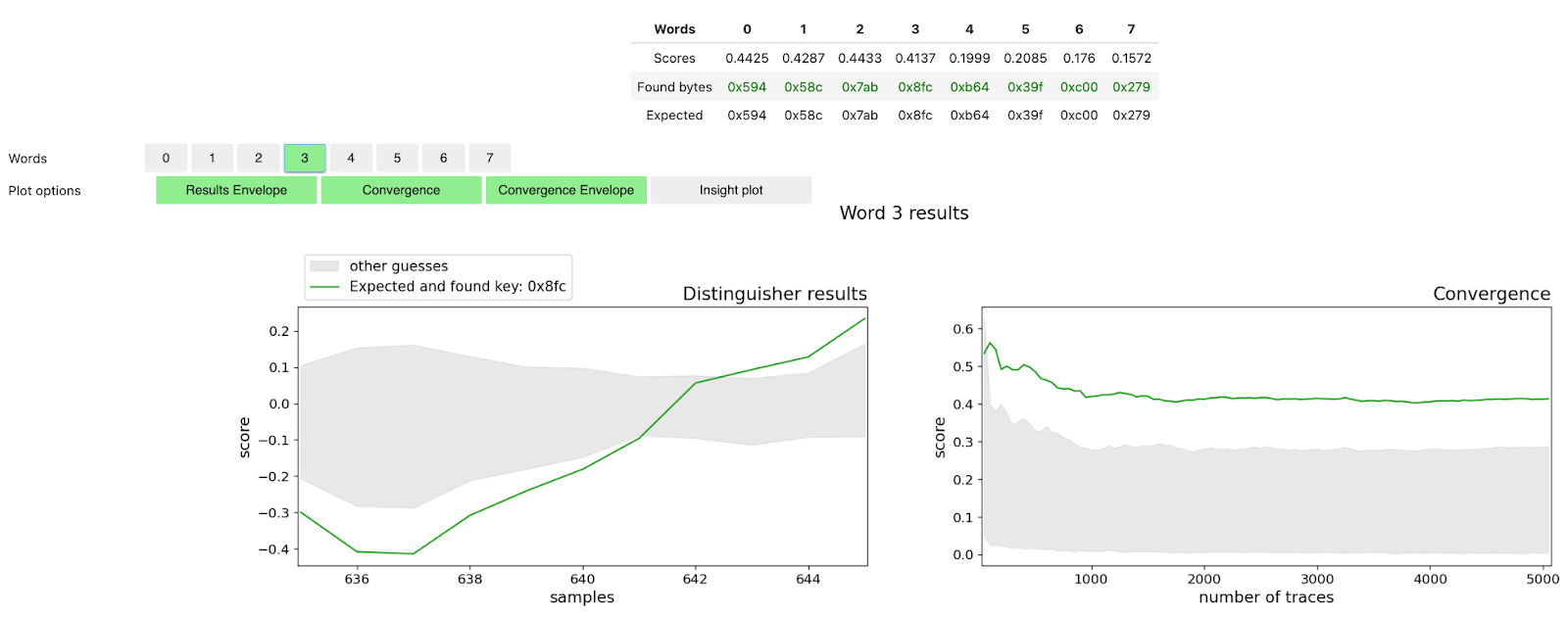Click the Words column header
The image size is (1568, 618).
(x=674, y=29)
